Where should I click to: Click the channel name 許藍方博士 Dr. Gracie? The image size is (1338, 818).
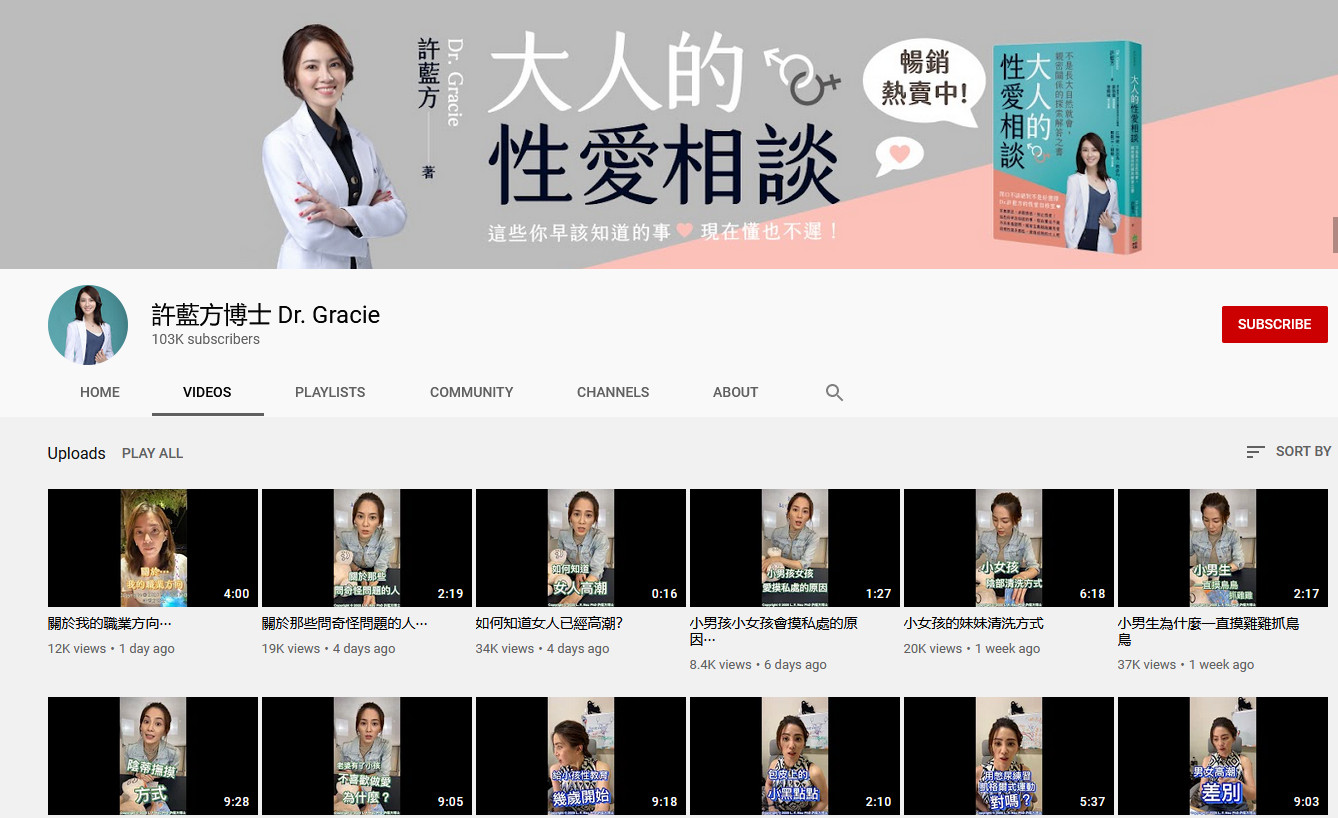(265, 314)
